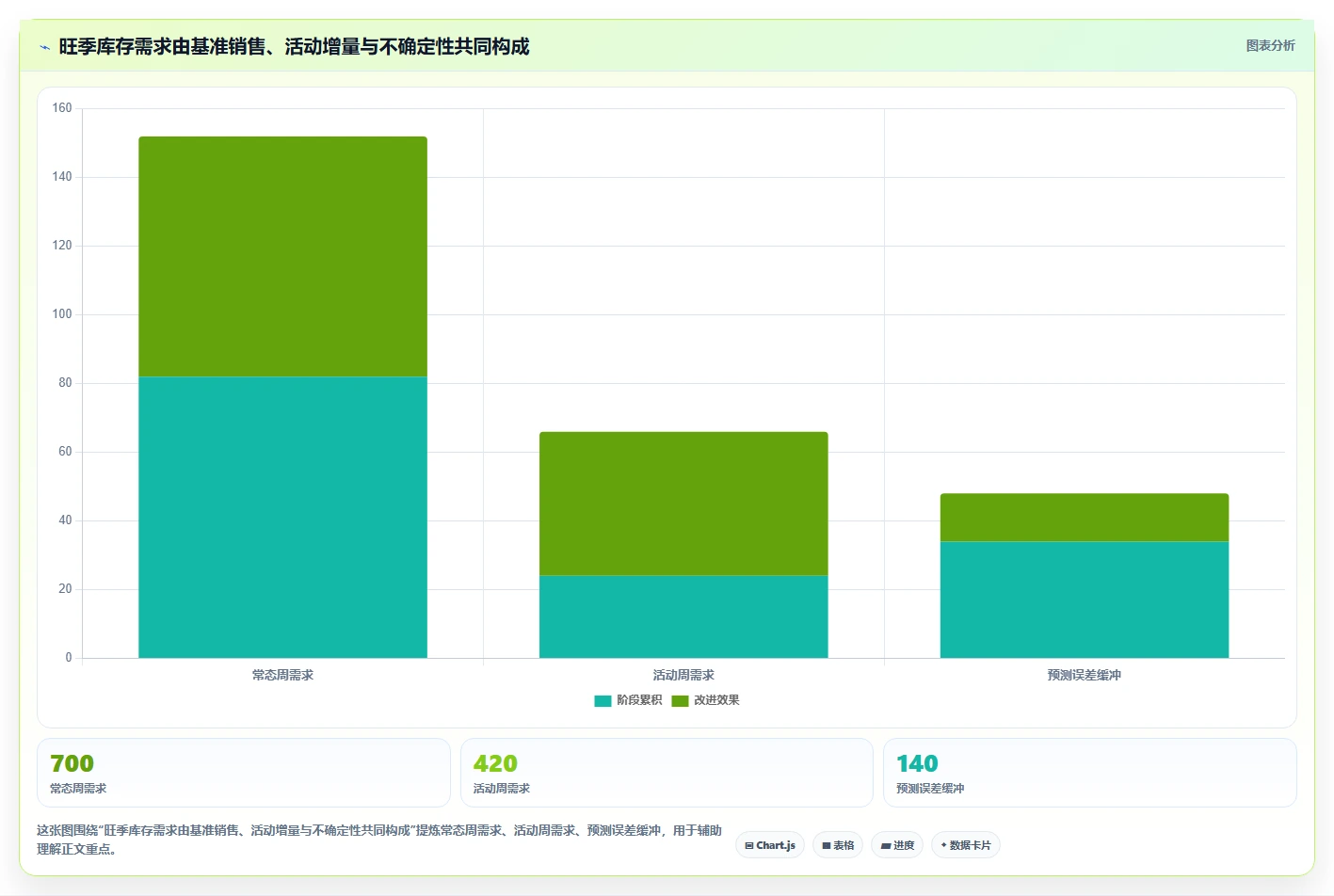The width and height of the screenshot is (1334, 896).
Task: Click the green segment of 常态周需求 bar
Action: pyautogui.click(x=282, y=256)
